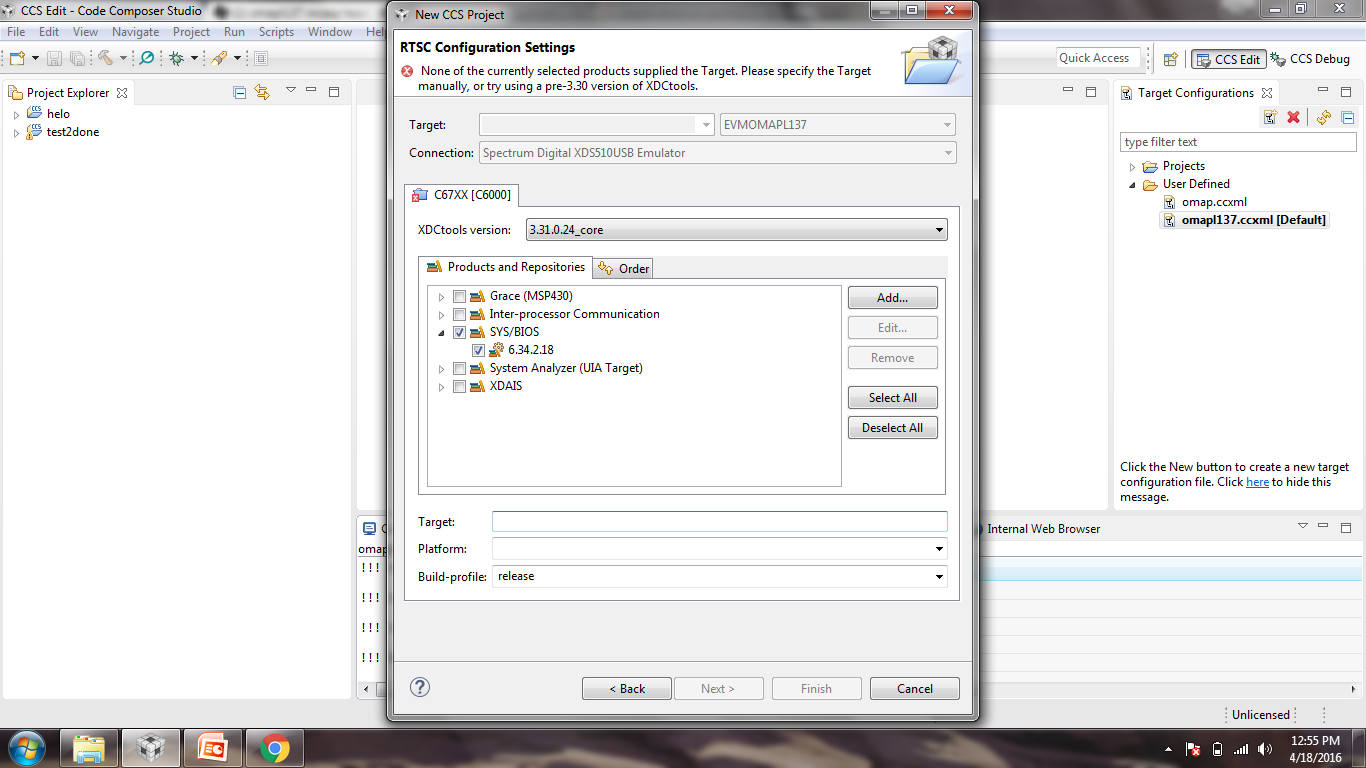Click Select All button
The image size is (1366, 768).
coord(892,398)
